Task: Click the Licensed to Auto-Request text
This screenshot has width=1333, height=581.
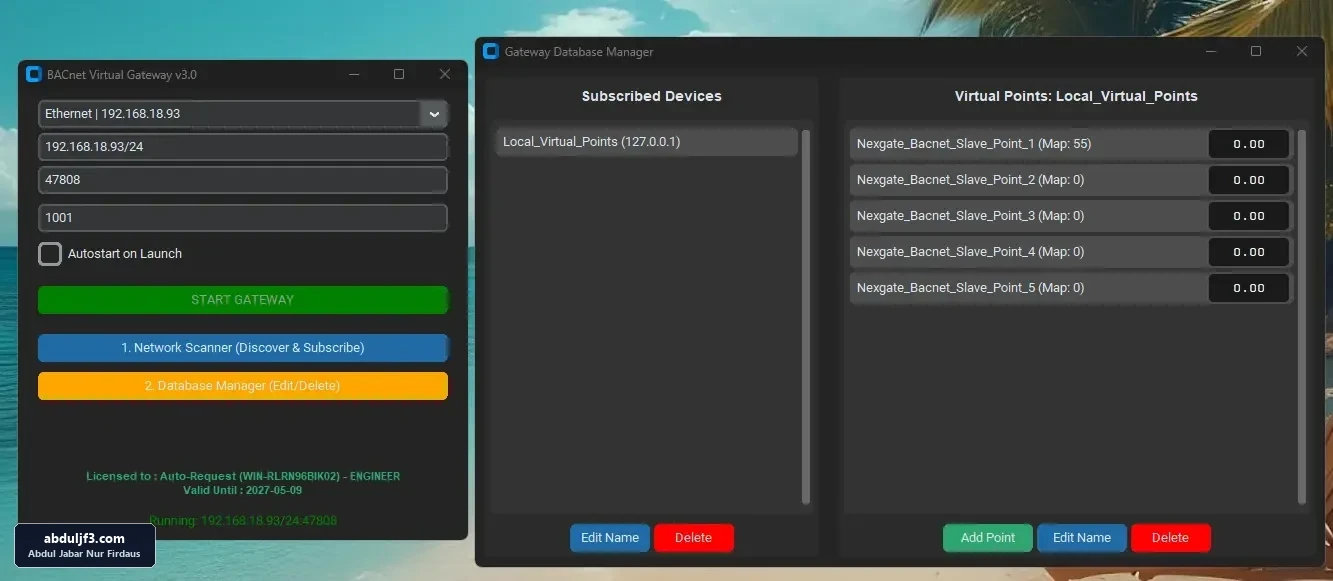Action: tap(243, 477)
